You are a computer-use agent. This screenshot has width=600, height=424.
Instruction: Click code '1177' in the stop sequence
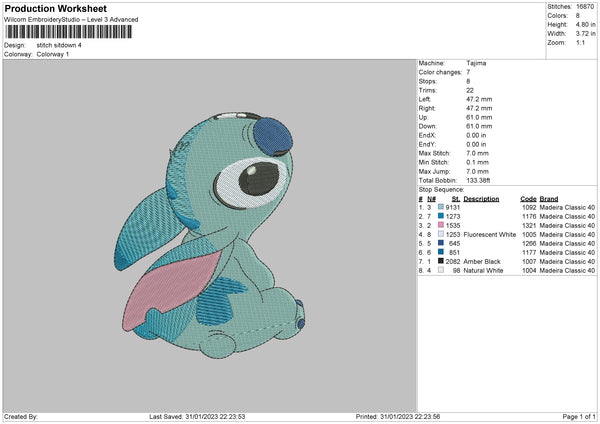[529, 253]
